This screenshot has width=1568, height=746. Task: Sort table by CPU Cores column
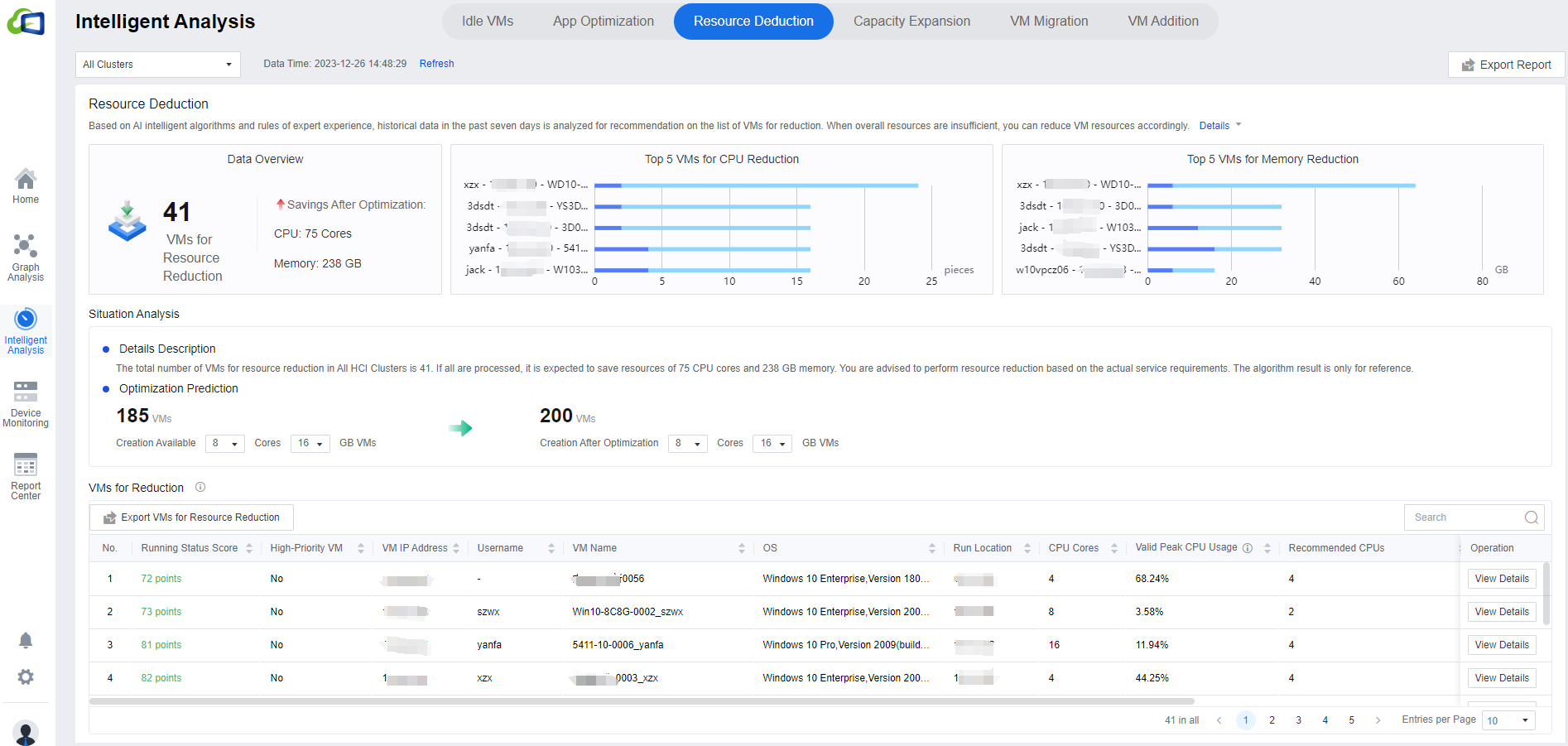click(x=1114, y=548)
